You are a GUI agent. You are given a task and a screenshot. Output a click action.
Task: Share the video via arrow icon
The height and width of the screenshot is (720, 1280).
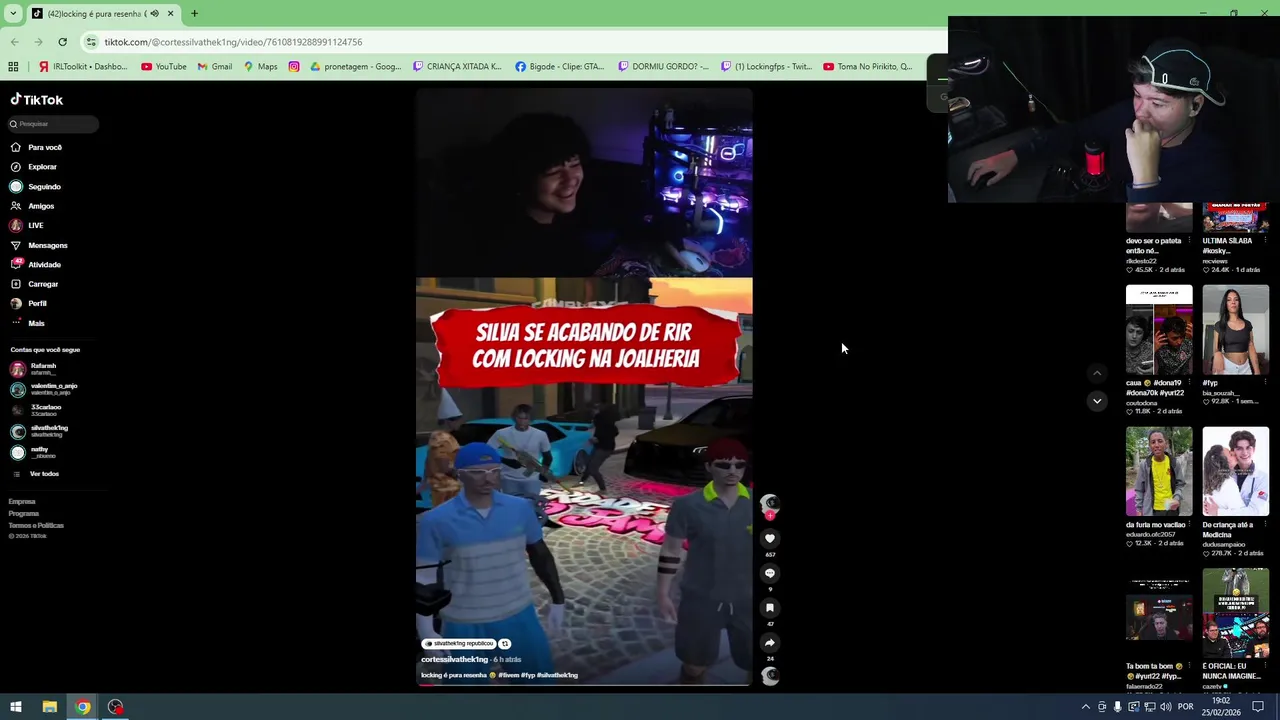tap(770, 643)
